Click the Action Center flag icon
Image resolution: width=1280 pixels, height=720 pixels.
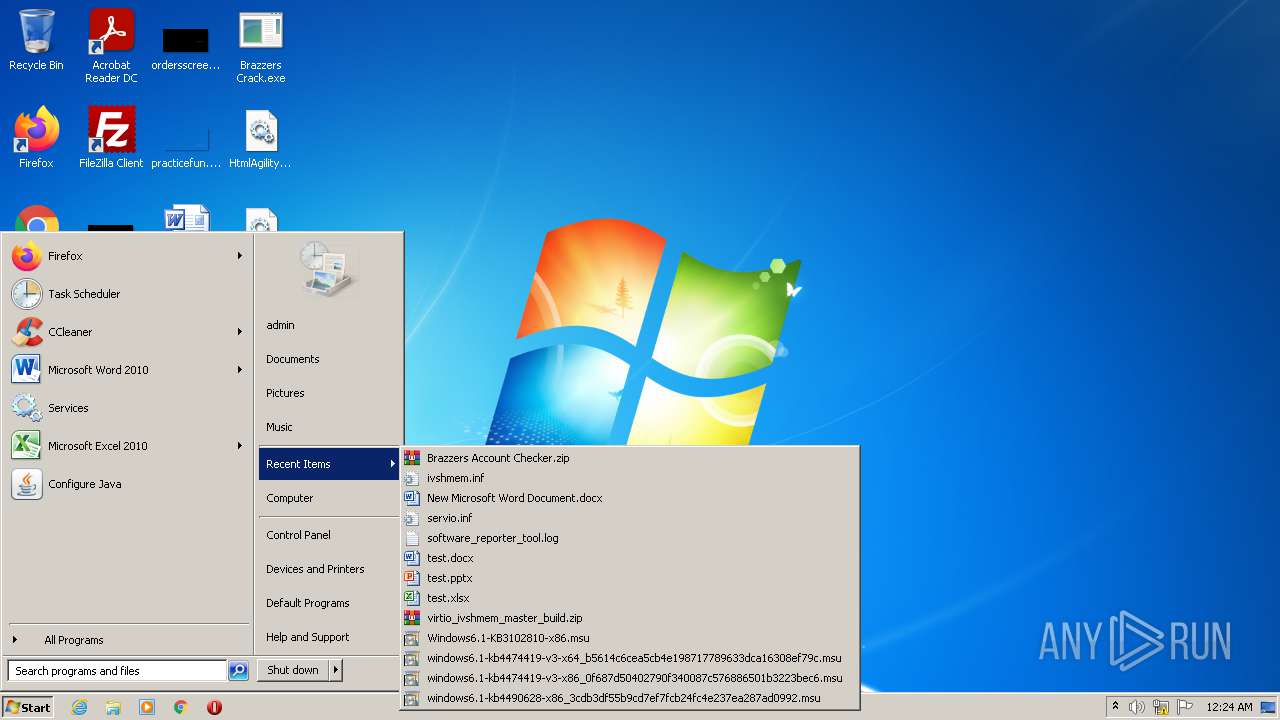pyautogui.click(x=1184, y=707)
